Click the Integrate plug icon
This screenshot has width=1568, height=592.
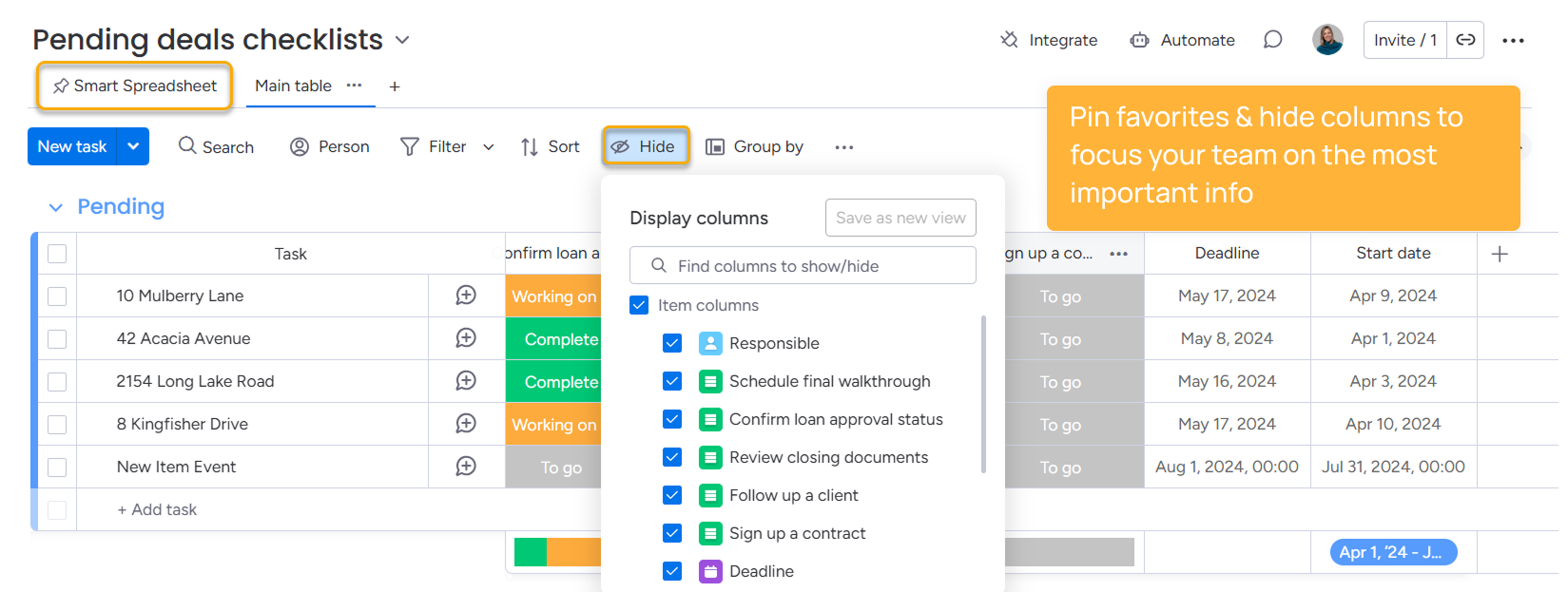[x=1009, y=40]
